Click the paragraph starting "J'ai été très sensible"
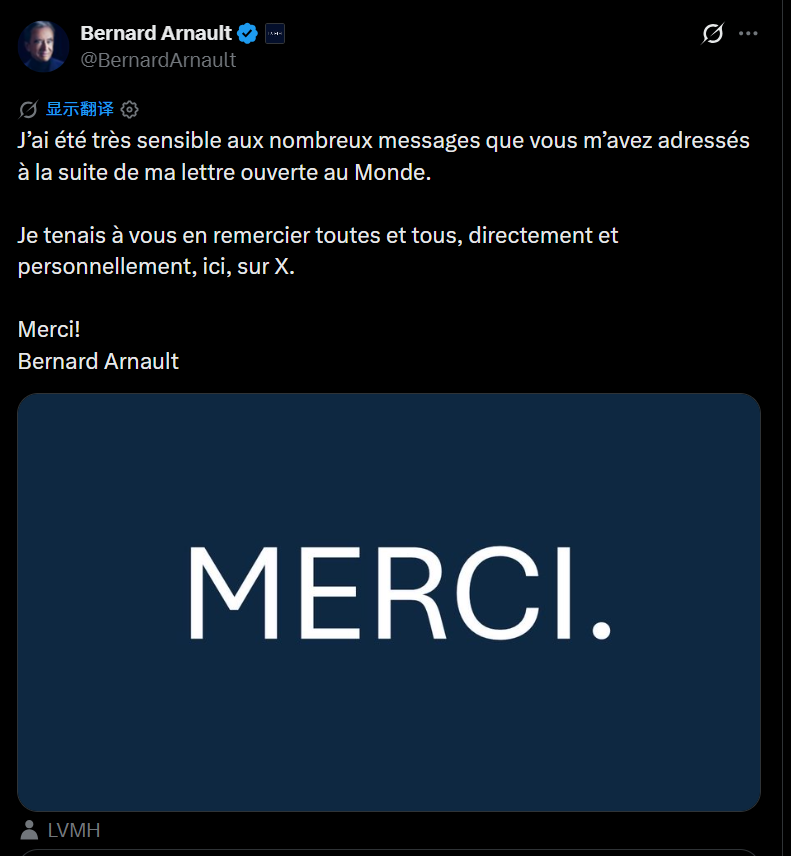 383,157
